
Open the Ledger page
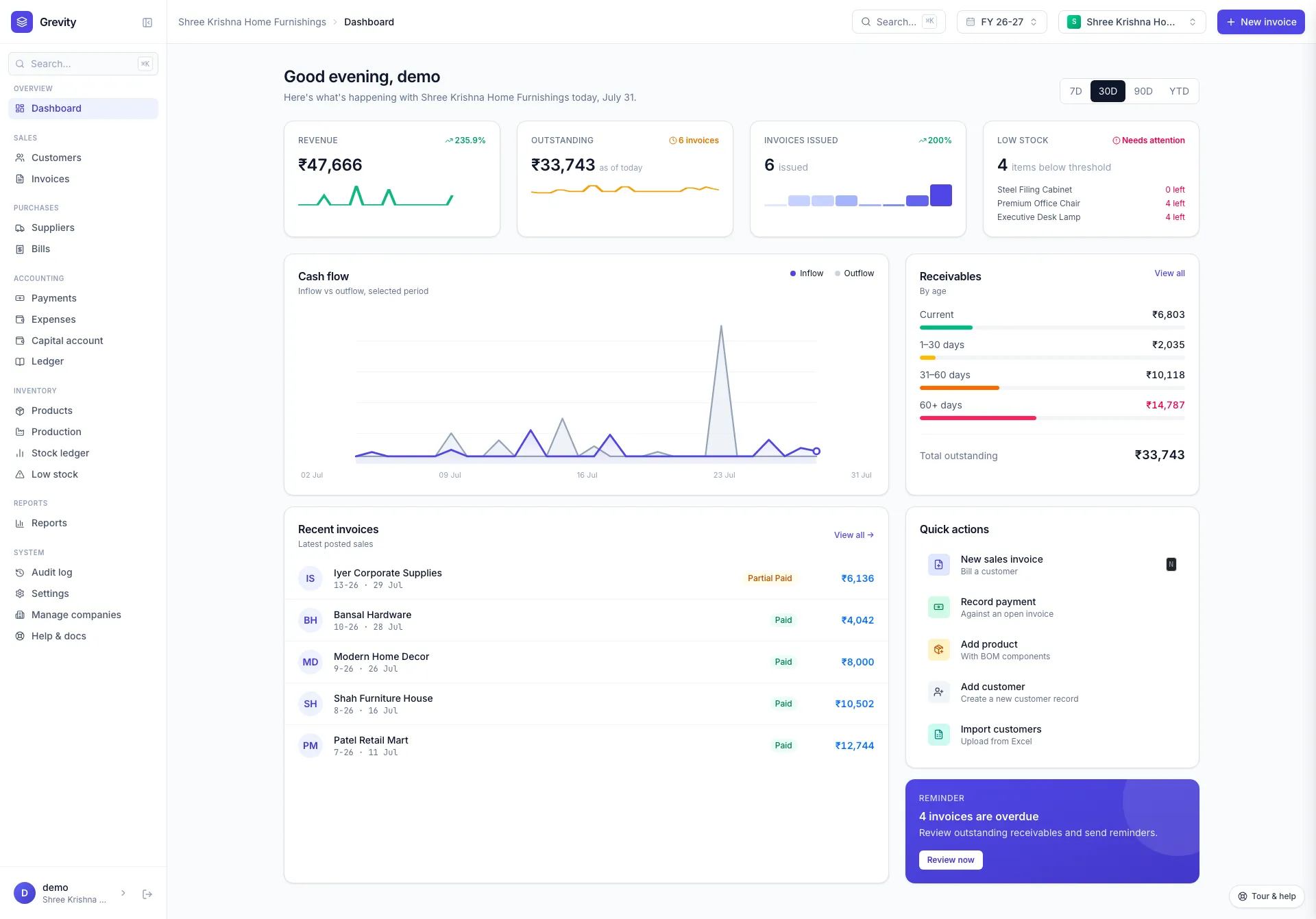[83, 361]
